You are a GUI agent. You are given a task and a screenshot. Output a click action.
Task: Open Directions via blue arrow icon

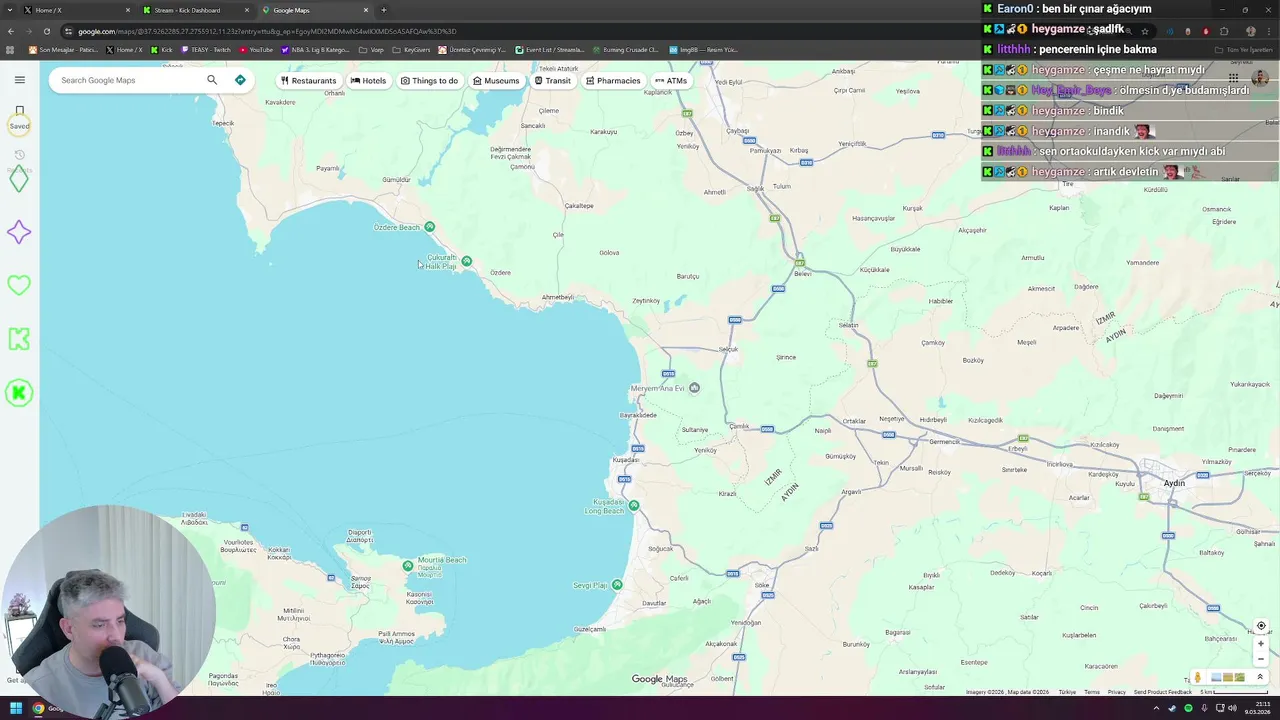pyautogui.click(x=240, y=80)
